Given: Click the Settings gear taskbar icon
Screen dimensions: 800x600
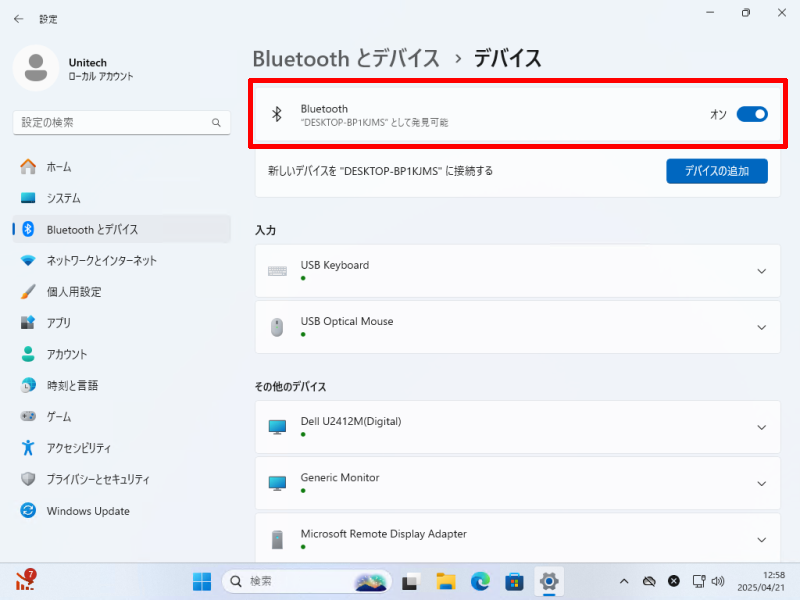Looking at the screenshot, I should (549, 581).
